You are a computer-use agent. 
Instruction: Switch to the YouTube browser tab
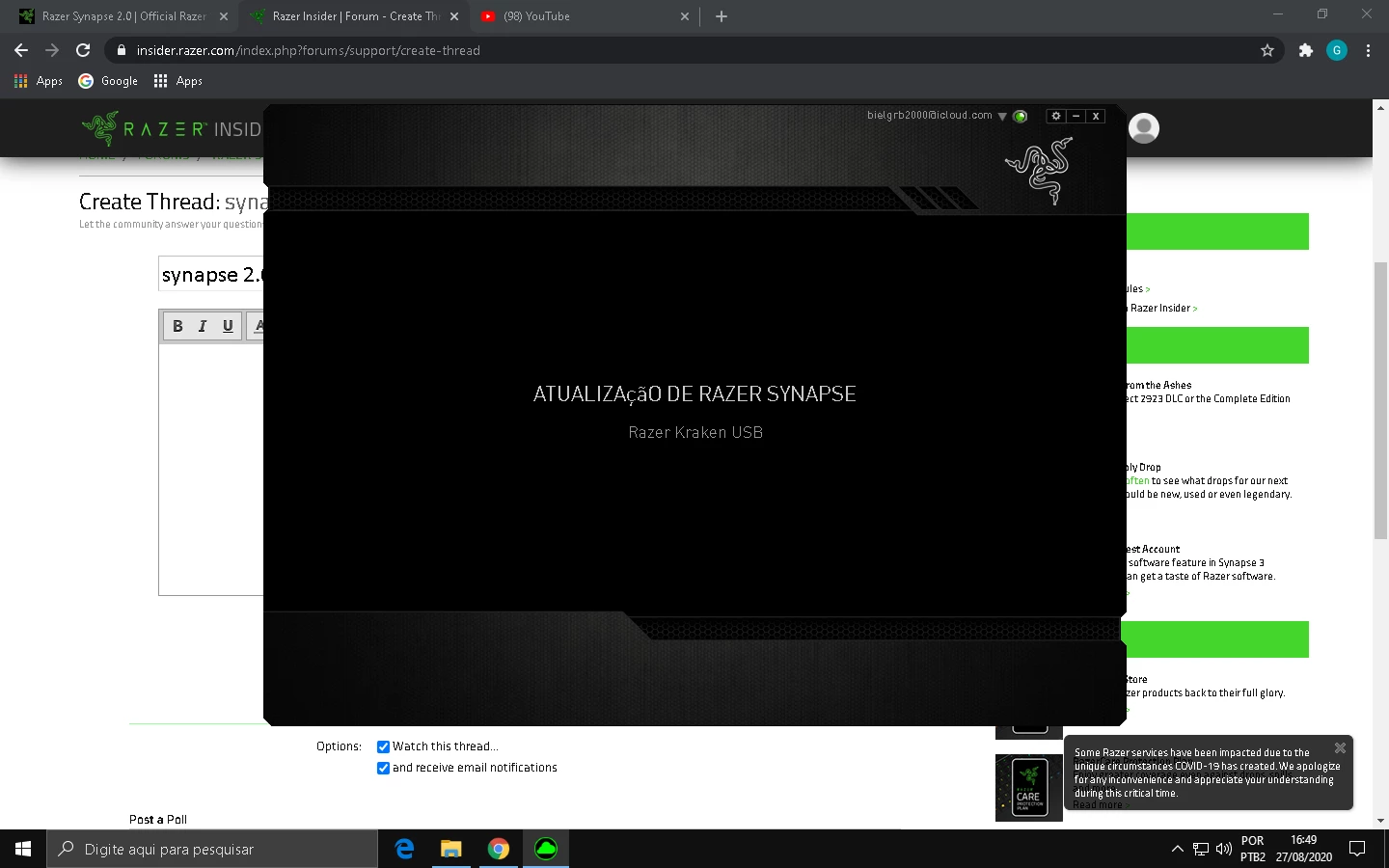pos(540,16)
